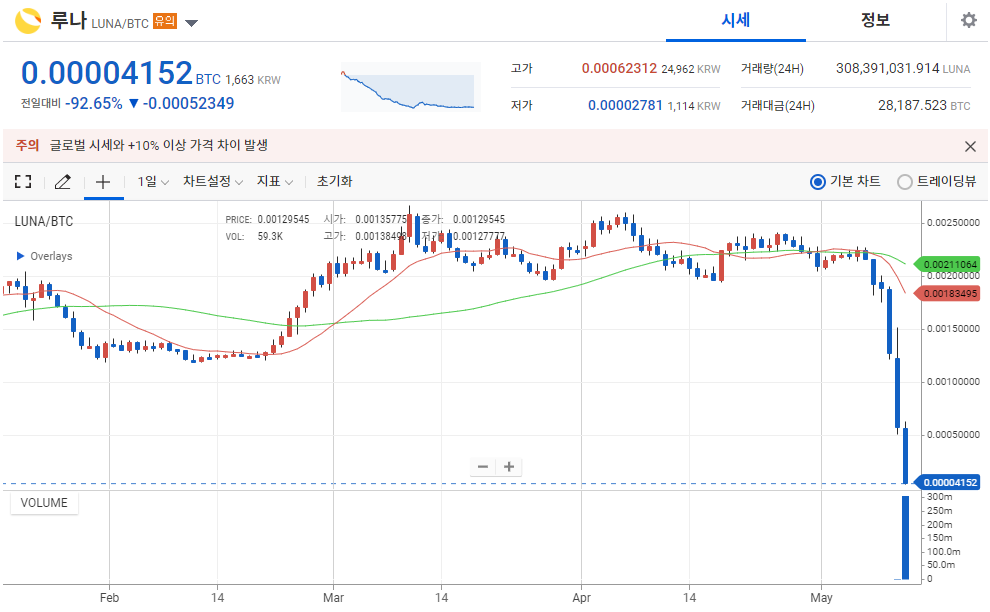Viewport: 990px width, 612px height.
Task: Open the 1일 interval dropdown
Action: (x=153, y=182)
